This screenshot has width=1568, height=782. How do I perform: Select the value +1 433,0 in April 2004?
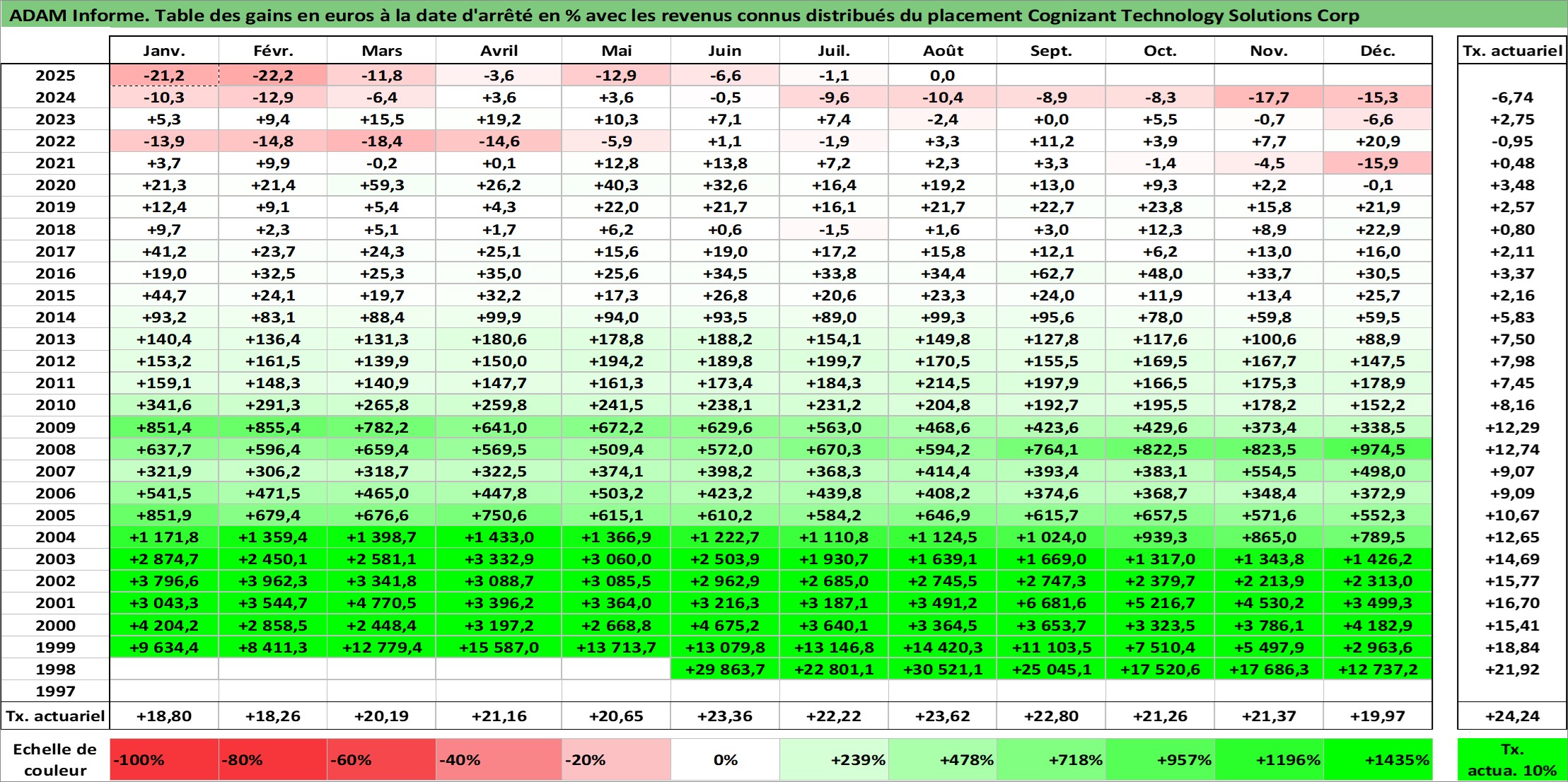pos(499,537)
